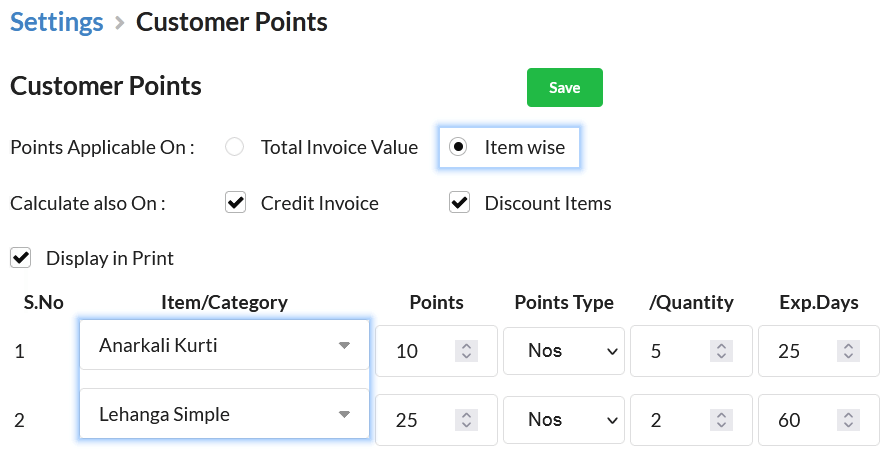Expand the Lehanga Simple item dropdown
This screenshot has width=894, height=454.
(x=224, y=414)
